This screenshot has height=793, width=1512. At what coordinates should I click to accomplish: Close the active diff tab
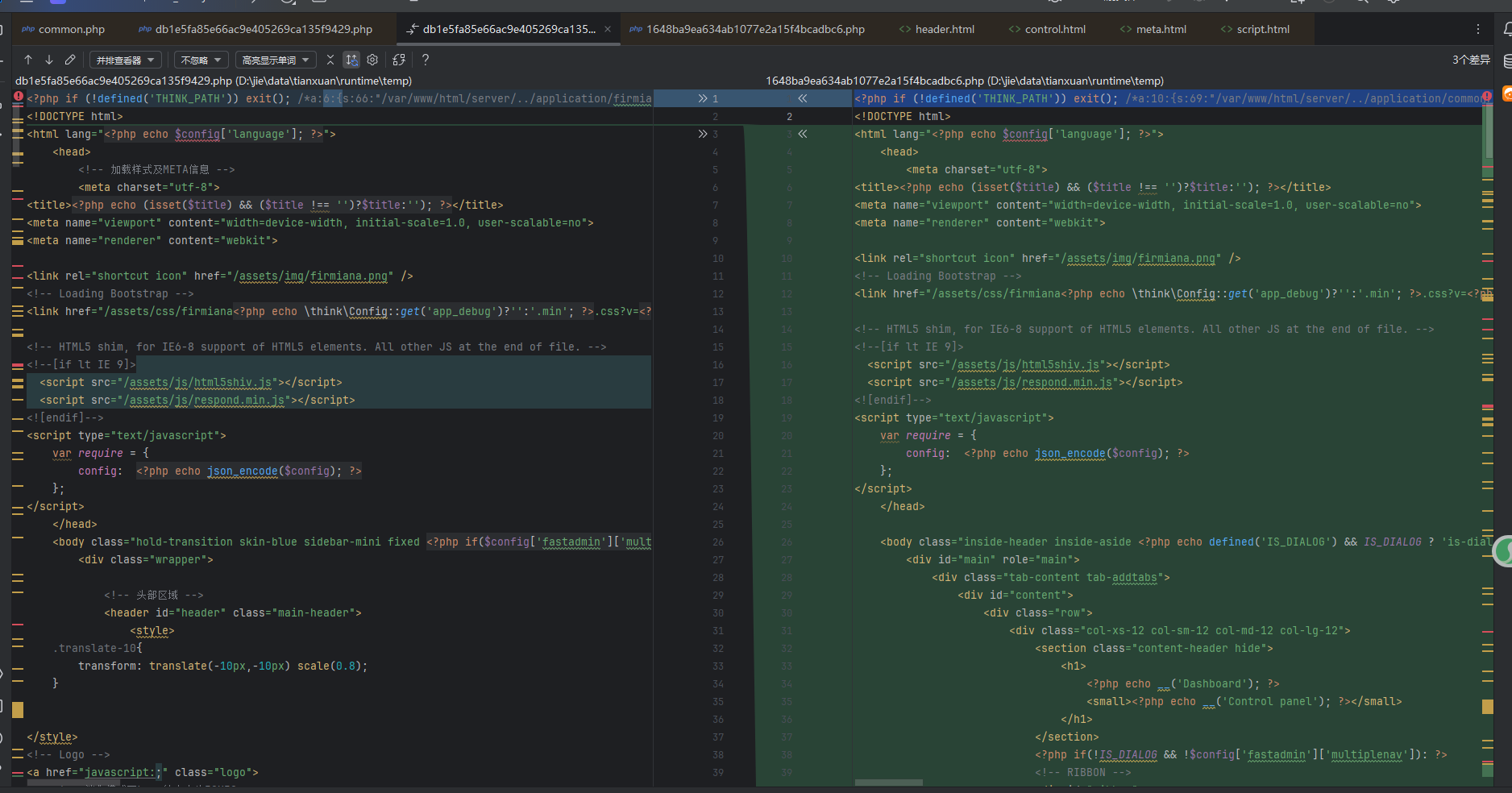coord(608,29)
